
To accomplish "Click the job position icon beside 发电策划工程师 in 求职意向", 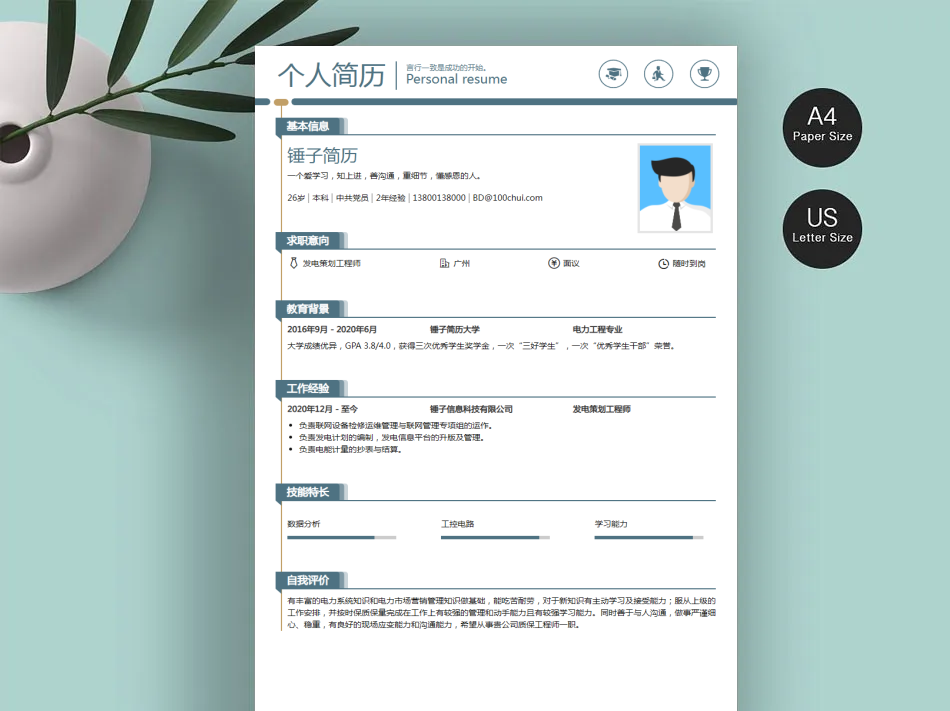I will pyautogui.click(x=294, y=263).
